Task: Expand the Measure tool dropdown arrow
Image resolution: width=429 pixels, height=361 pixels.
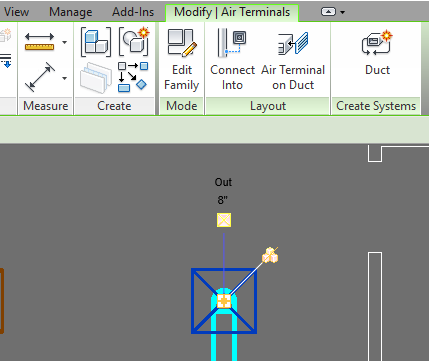Action: pos(65,42)
